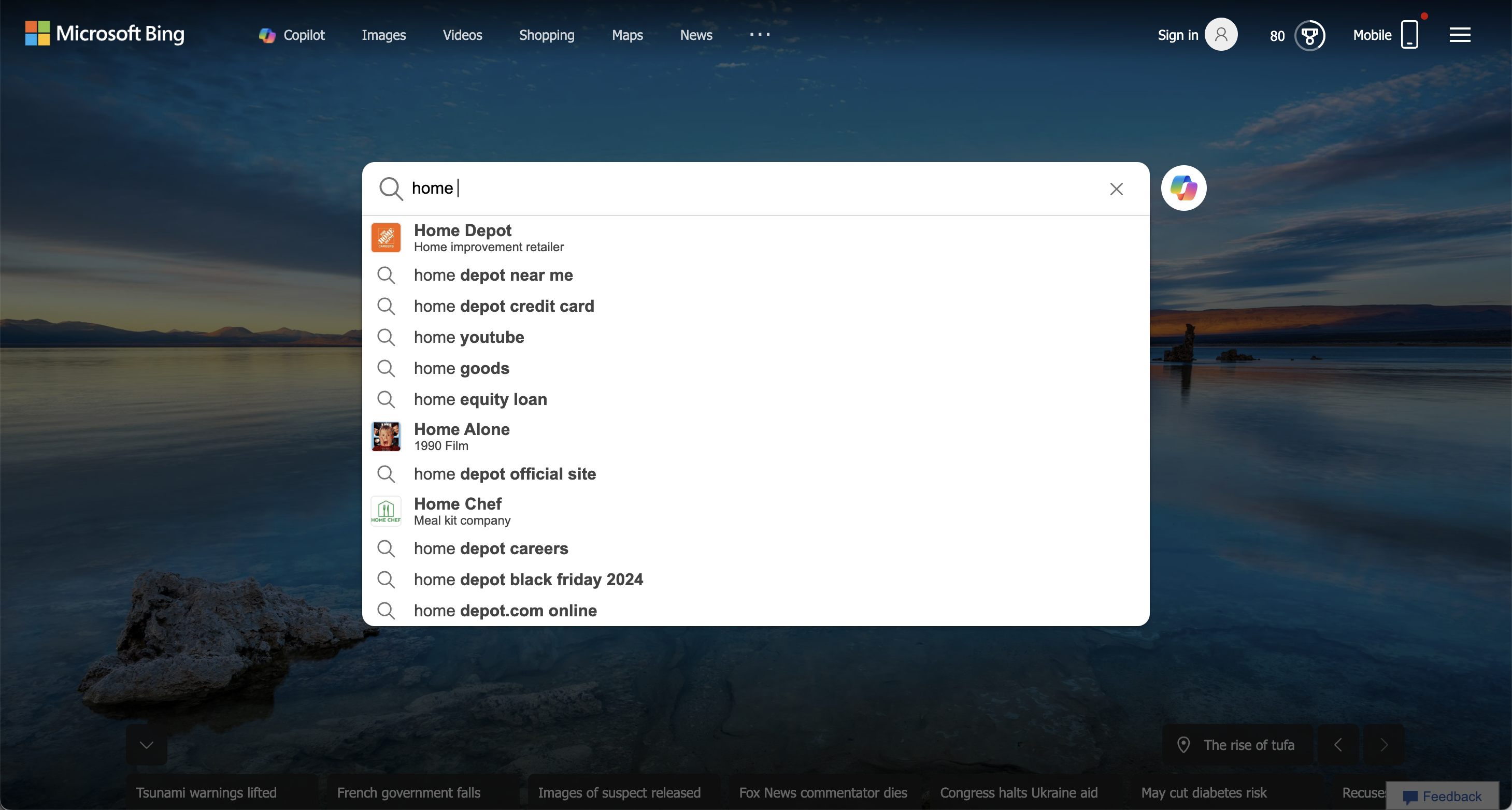Choose Home Chef meal kit company suggestion

click(x=755, y=511)
